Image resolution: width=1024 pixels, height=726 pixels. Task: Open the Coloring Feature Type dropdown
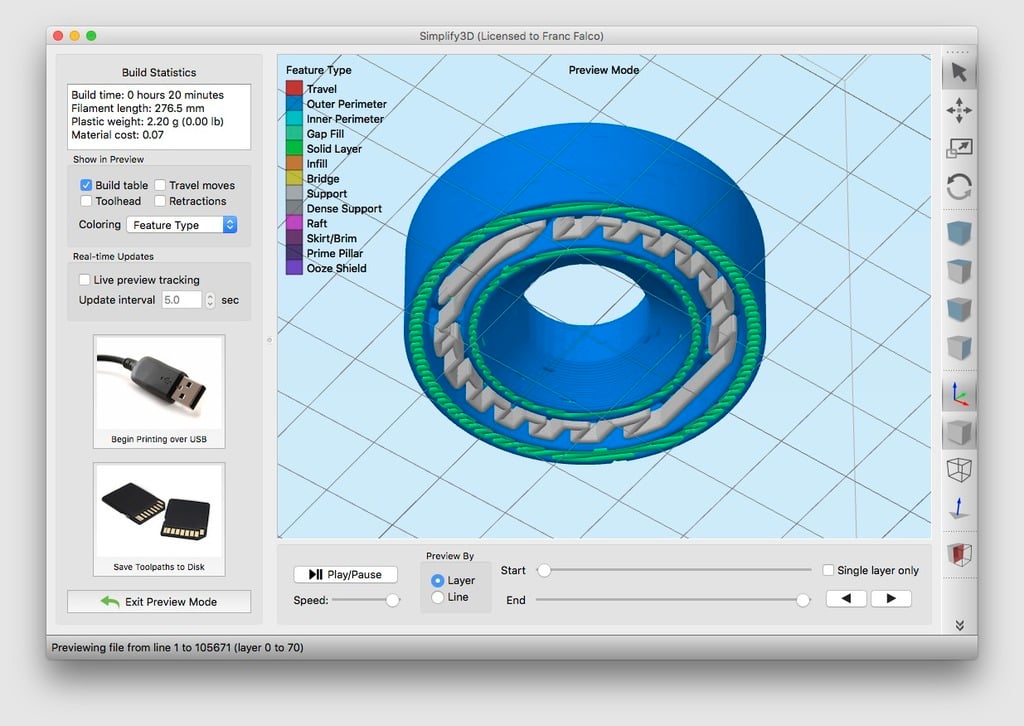click(x=181, y=224)
